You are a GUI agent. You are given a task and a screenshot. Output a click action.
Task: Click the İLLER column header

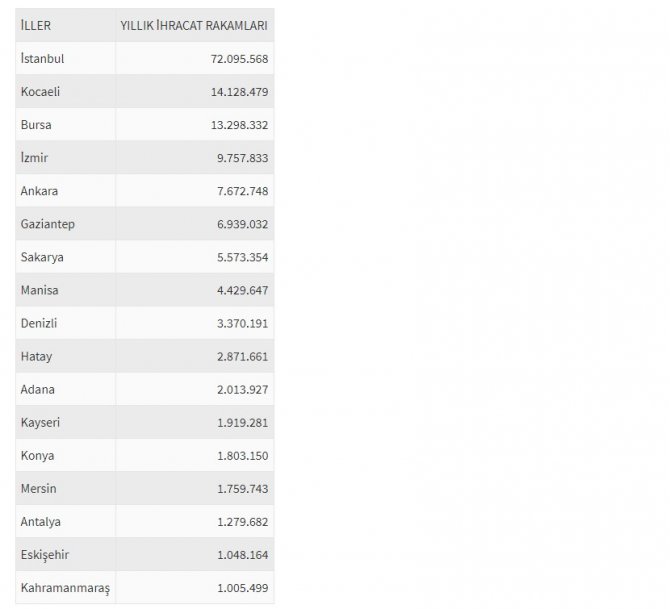point(36,25)
